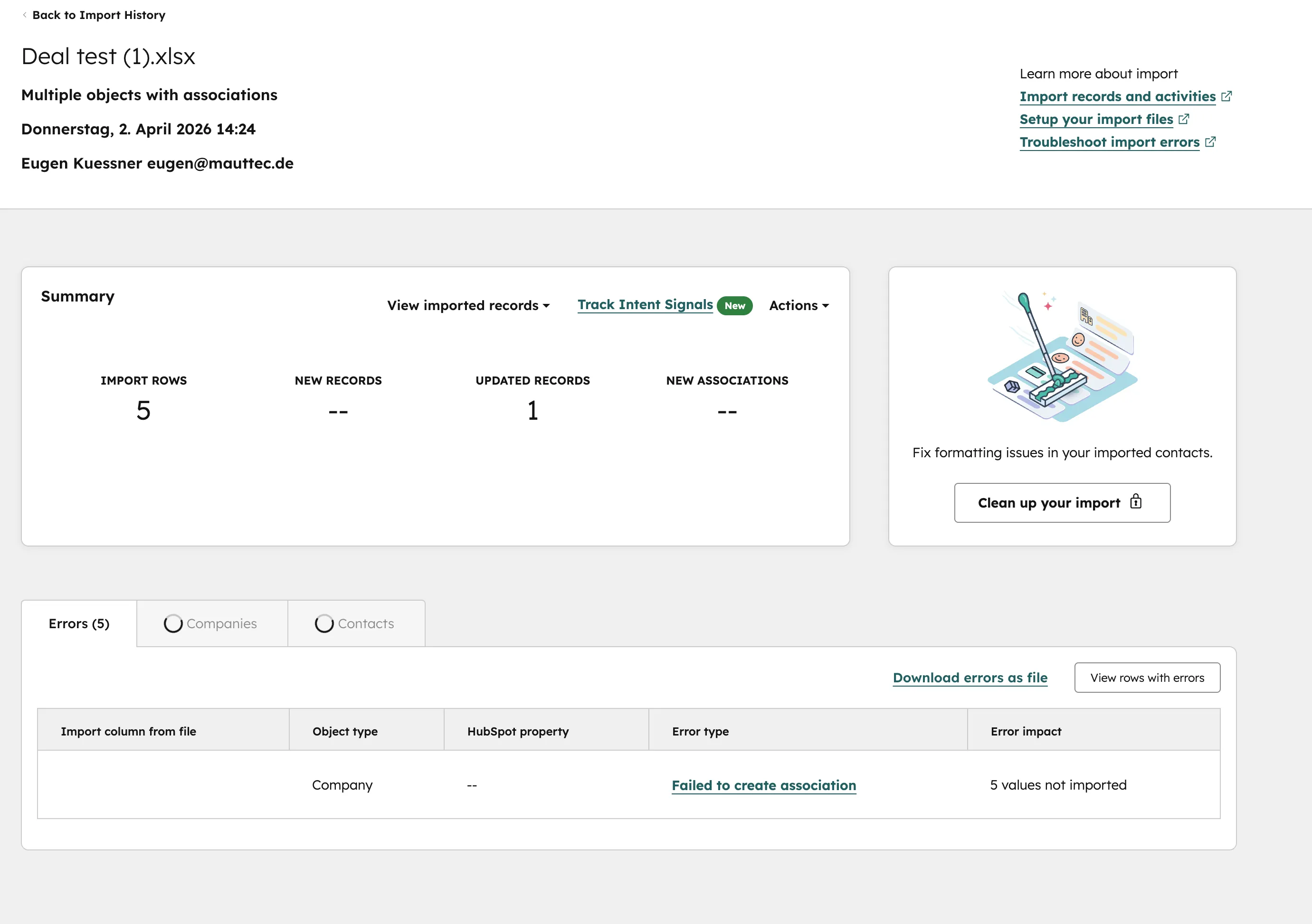Click the back chevron beside Import History
The width and height of the screenshot is (1312, 924).
(25, 15)
